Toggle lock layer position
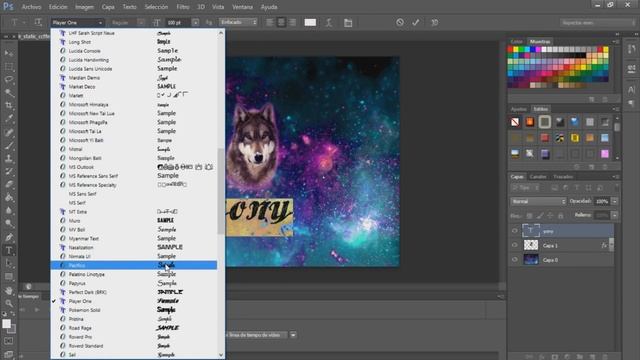This screenshot has width=640, height=360. click(550, 215)
